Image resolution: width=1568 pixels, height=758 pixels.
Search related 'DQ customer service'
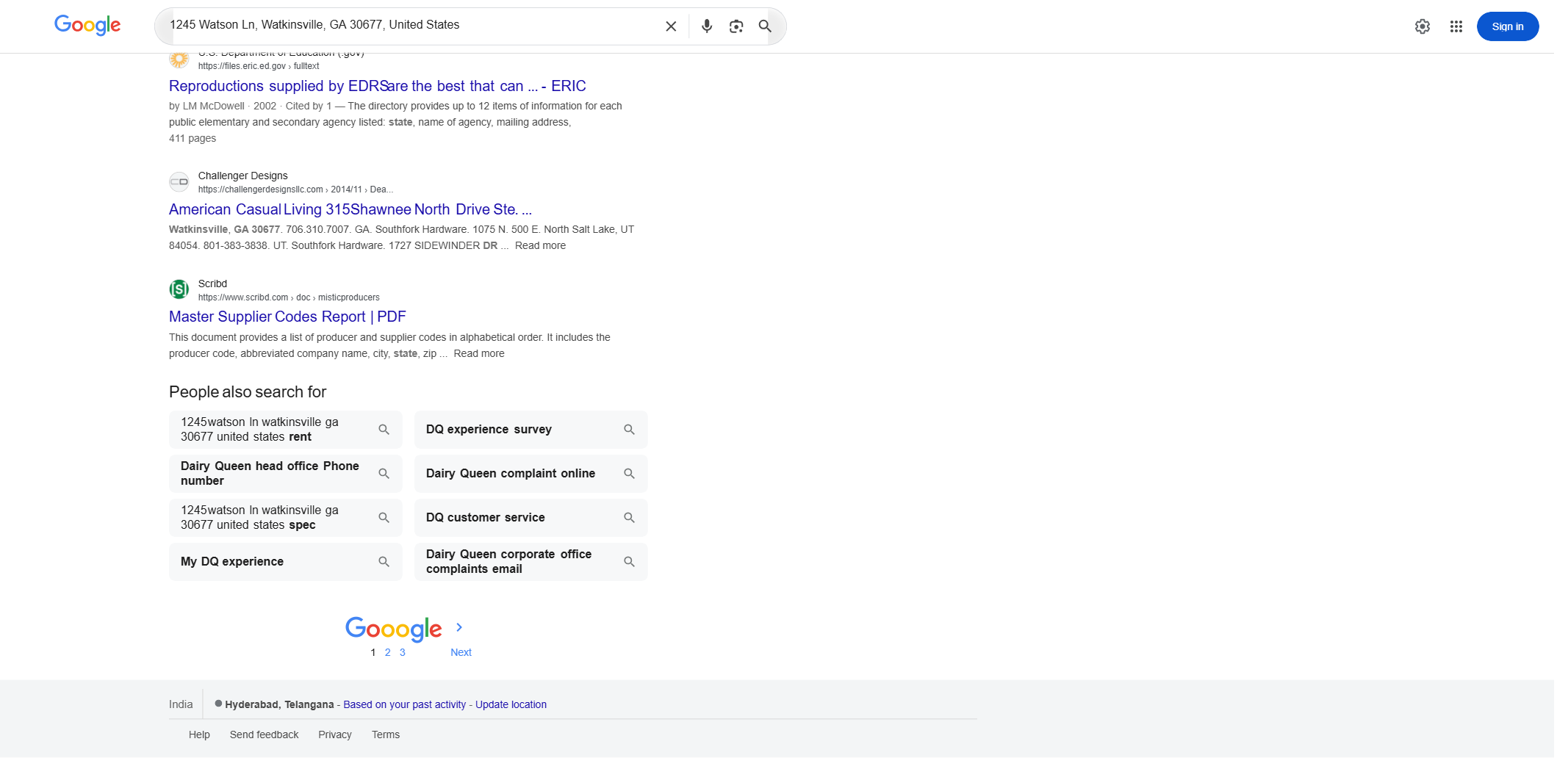pyautogui.click(x=531, y=518)
